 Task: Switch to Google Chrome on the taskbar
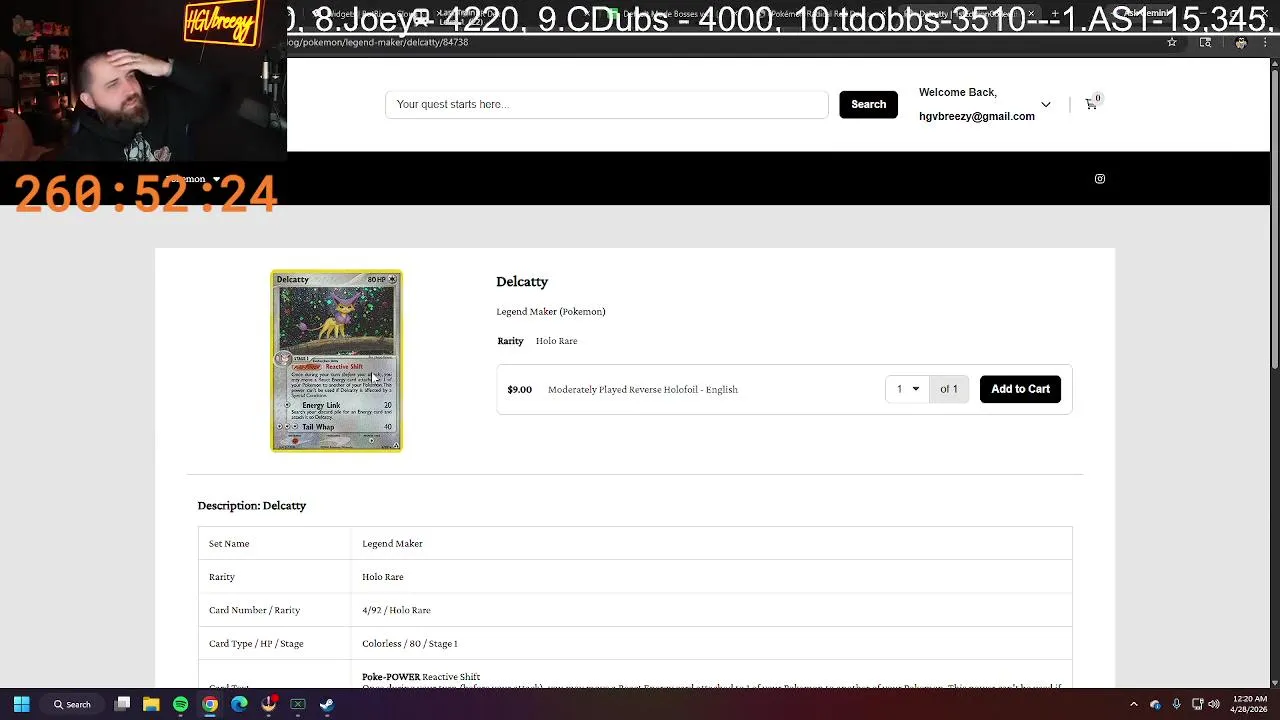pyautogui.click(x=210, y=704)
